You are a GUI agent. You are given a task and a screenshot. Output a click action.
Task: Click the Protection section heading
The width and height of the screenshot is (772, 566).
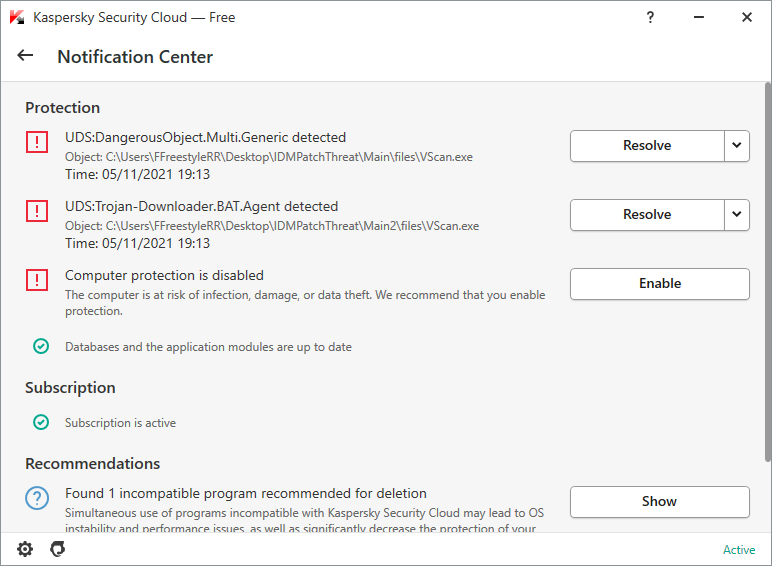tap(63, 108)
